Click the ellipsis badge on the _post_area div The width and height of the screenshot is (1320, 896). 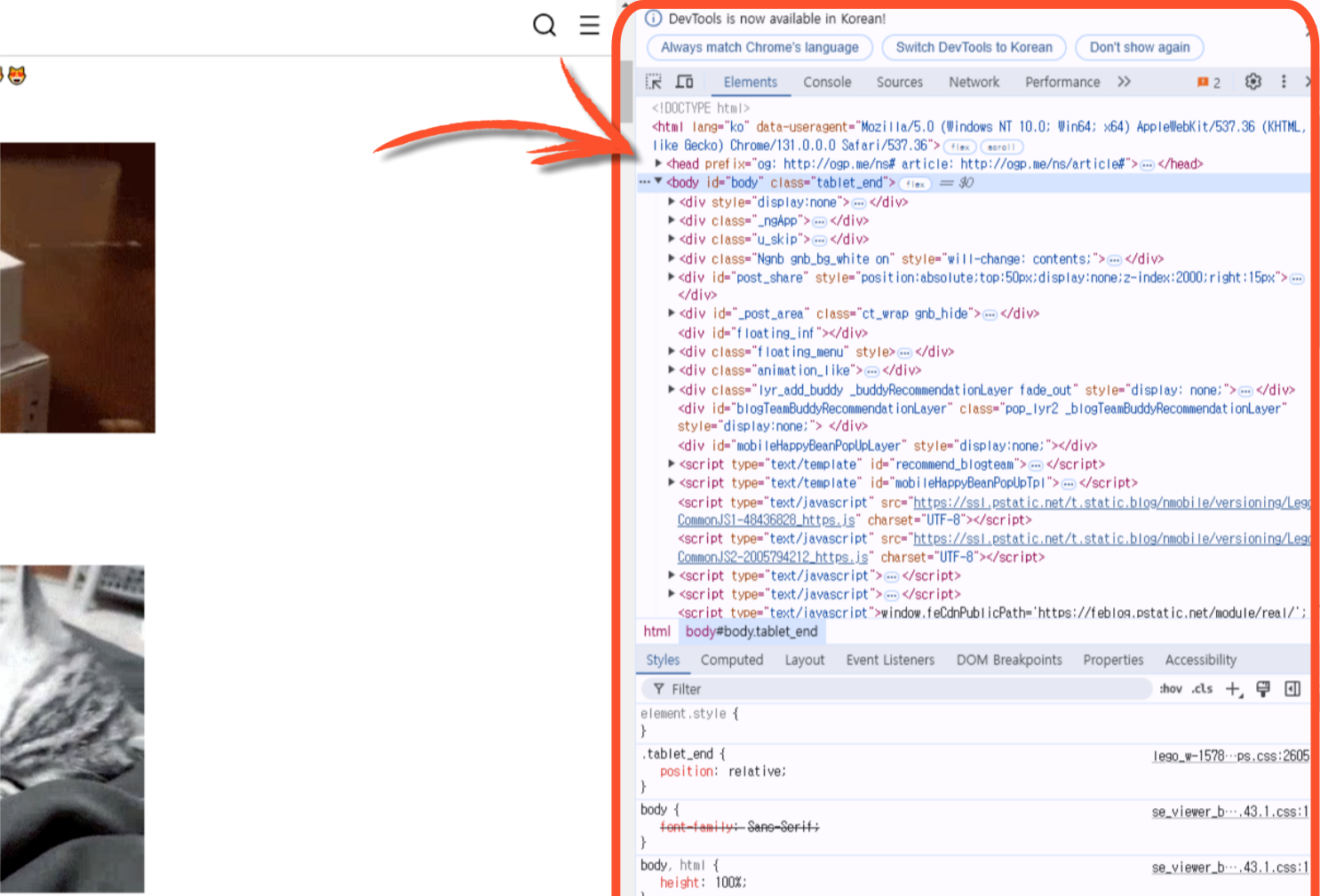(x=990, y=315)
